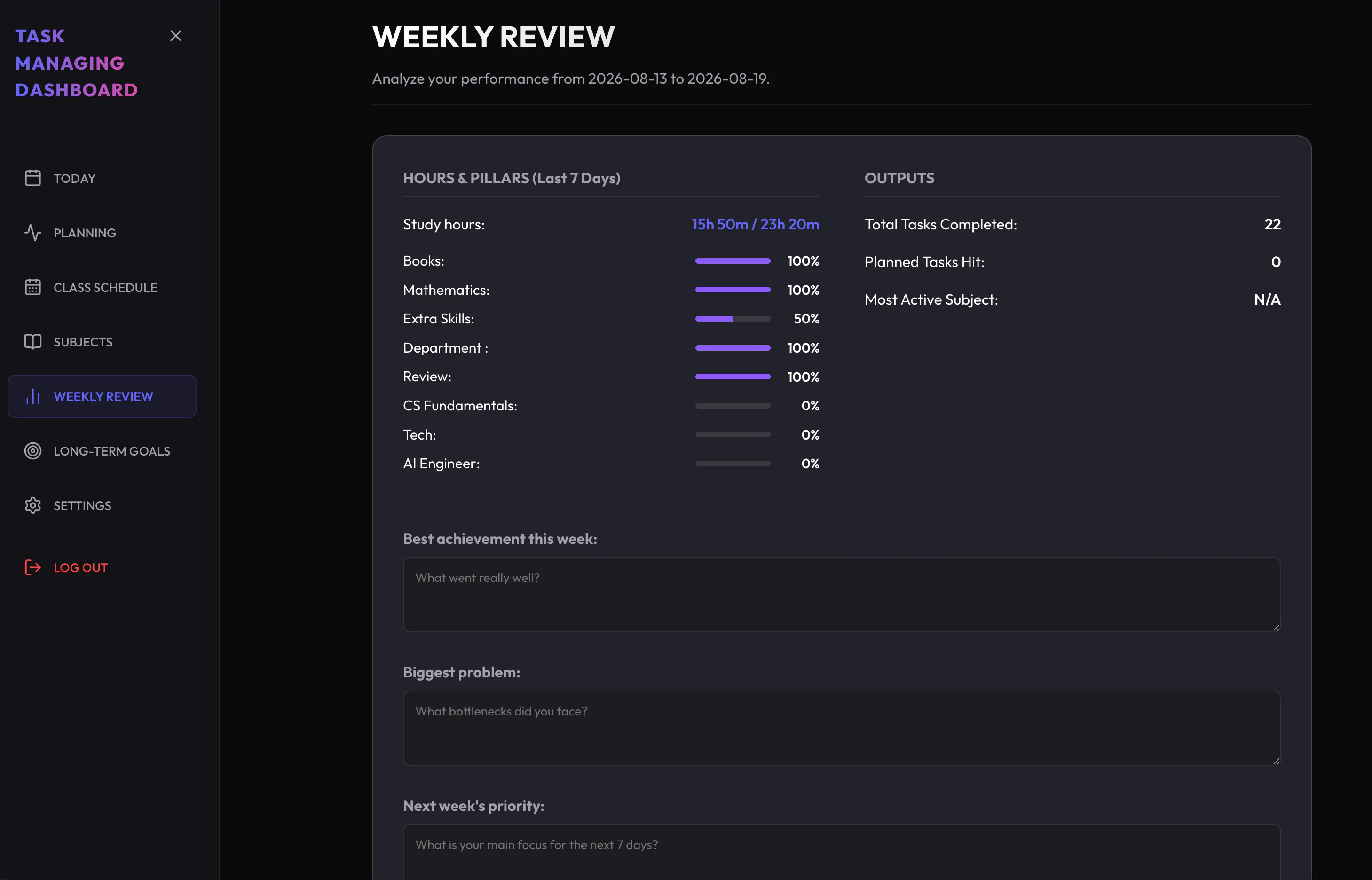This screenshot has height=880, width=1372.
Task: Click the date range subtitle text
Action: coord(571,79)
